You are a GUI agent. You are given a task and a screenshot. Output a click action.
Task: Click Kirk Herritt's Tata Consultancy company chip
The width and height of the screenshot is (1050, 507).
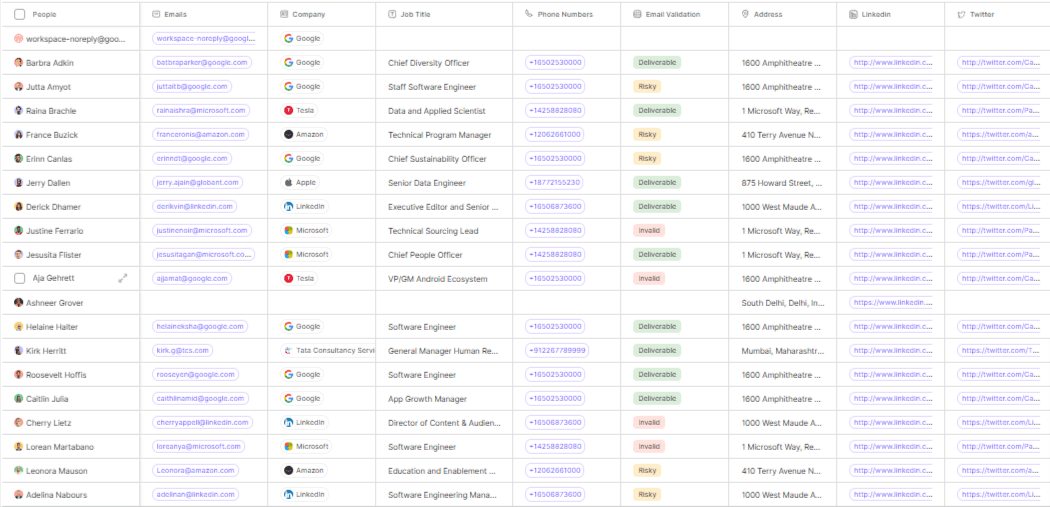[328, 351]
